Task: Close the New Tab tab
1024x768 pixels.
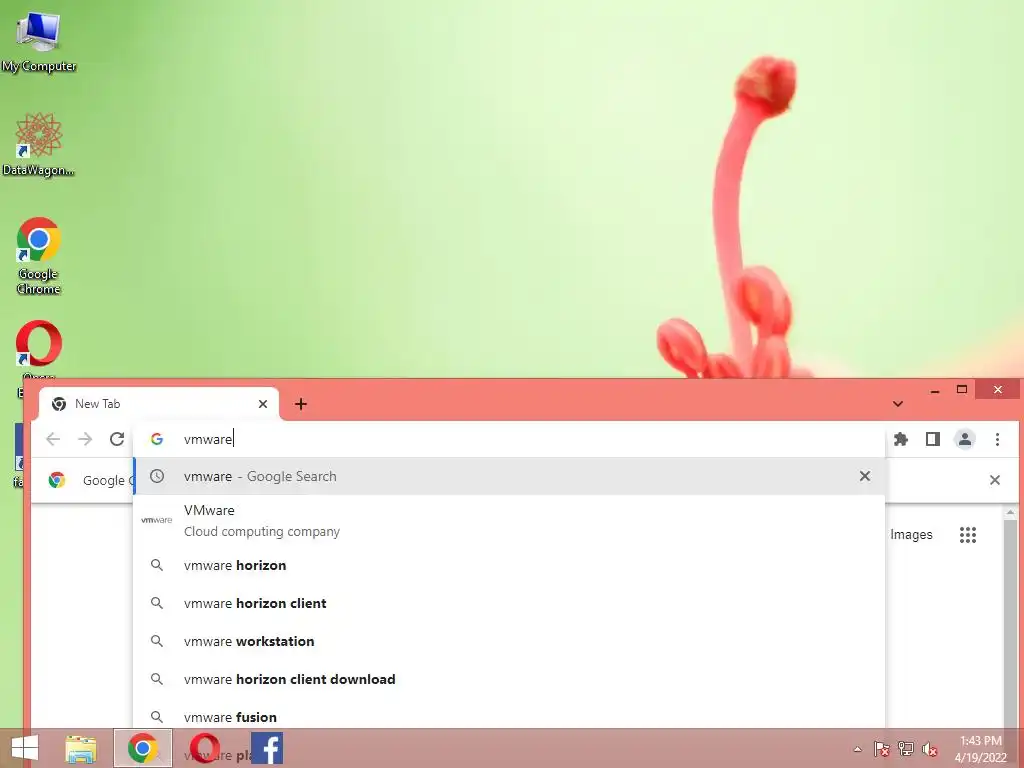Action: pyautogui.click(x=263, y=404)
